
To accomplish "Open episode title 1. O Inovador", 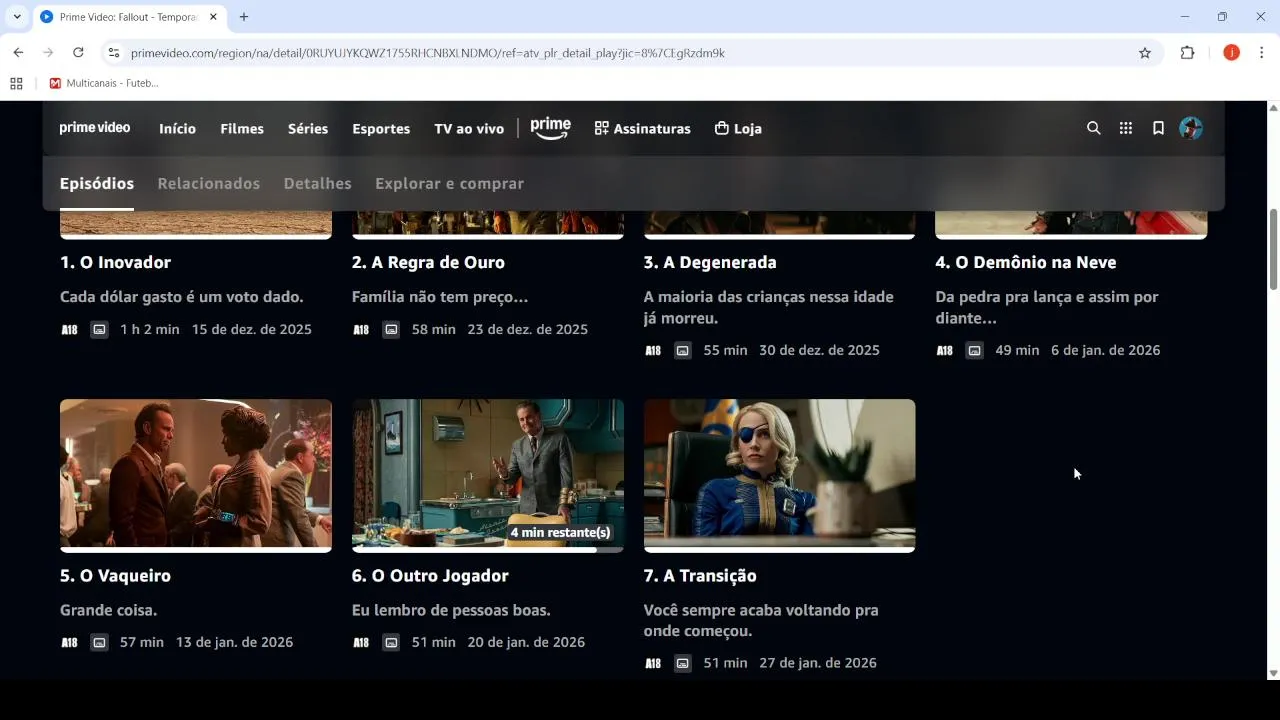I will pyautogui.click(x=116, y=262).
